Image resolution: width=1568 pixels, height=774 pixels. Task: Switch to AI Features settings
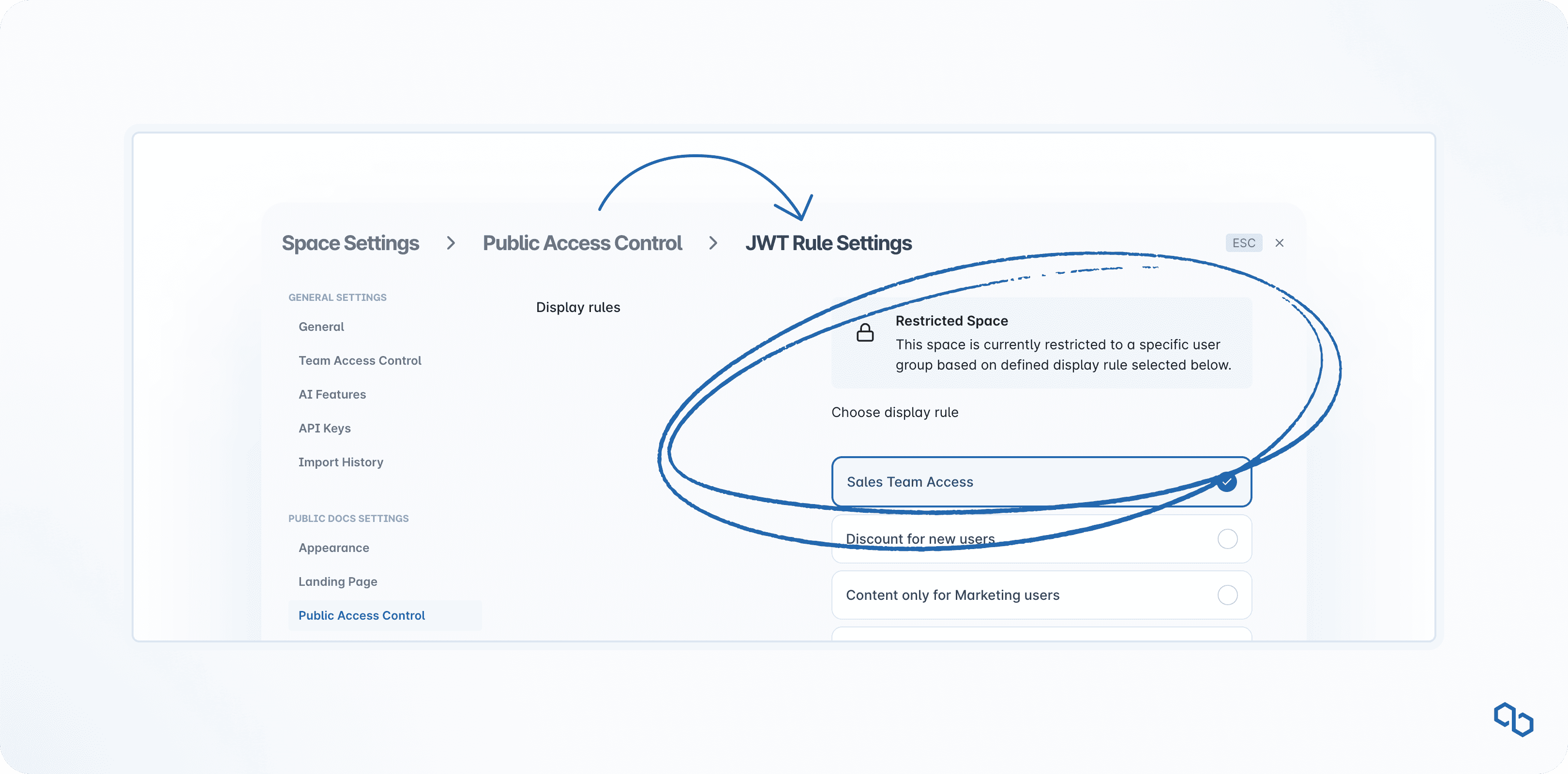332,394
